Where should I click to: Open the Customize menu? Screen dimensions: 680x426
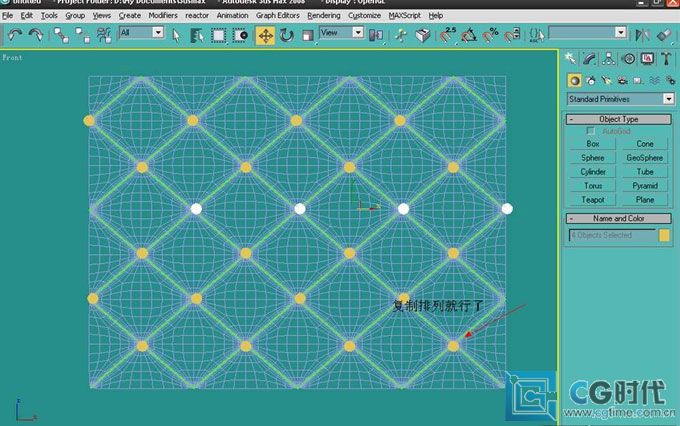point(364,15)
